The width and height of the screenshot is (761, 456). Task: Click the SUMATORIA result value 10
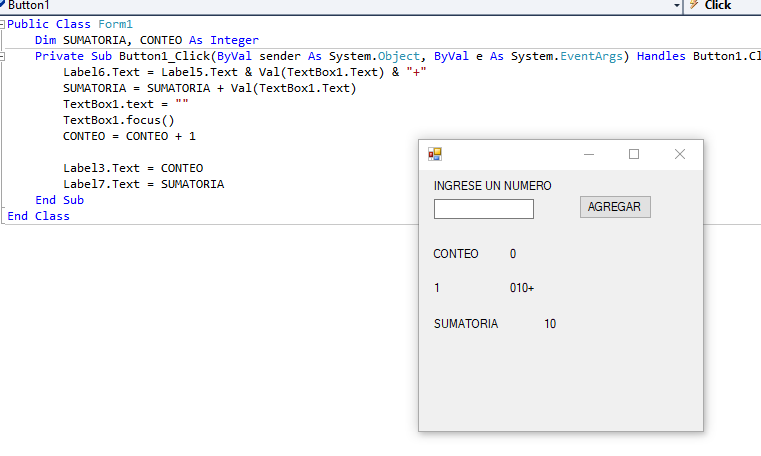550,324
